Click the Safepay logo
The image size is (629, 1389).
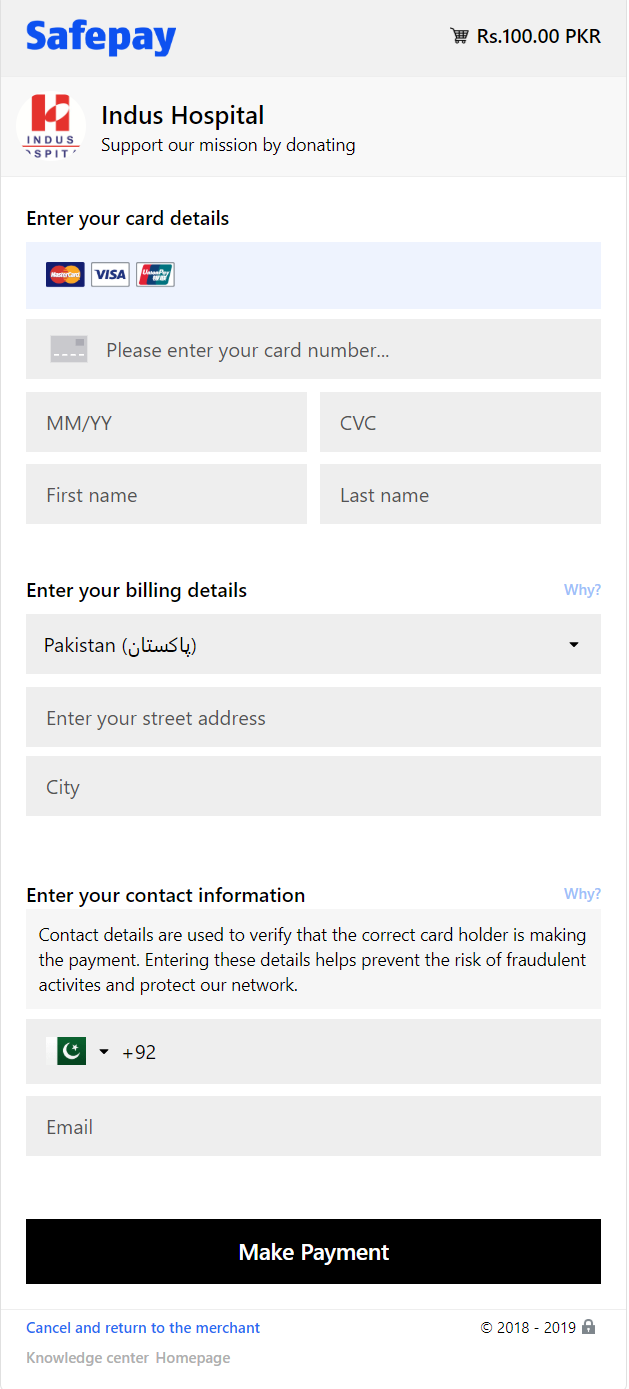coord(101,38)
